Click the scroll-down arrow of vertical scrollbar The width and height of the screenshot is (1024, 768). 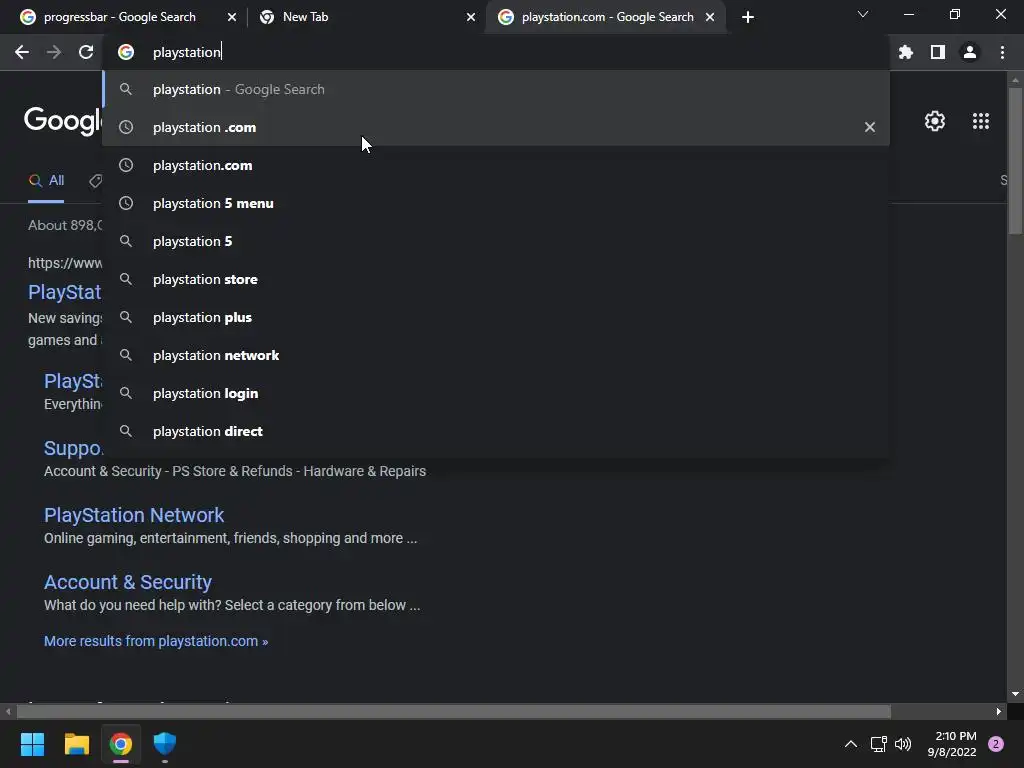pos(1015,694)
